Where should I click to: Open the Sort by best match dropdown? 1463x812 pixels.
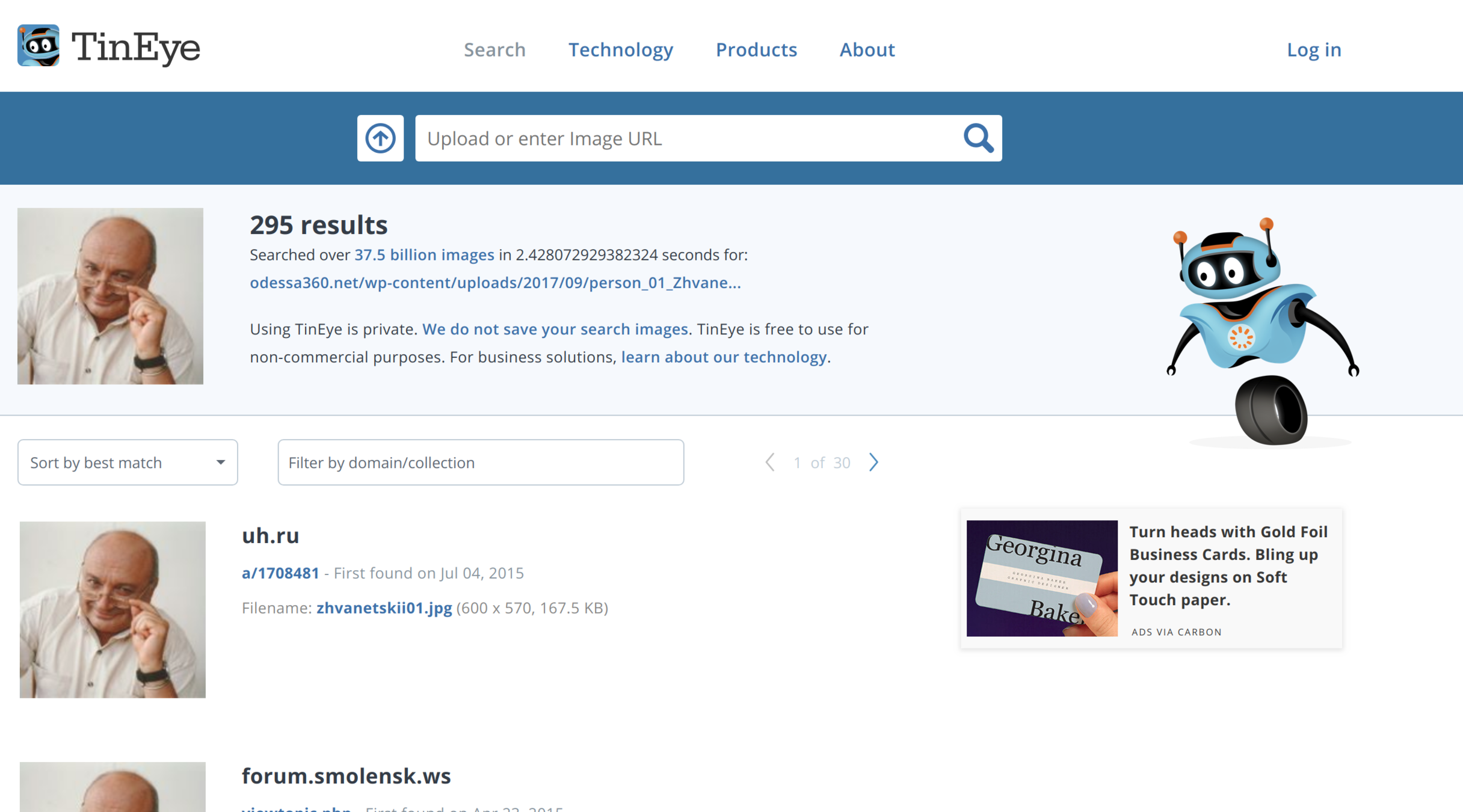tap(128, 462)
